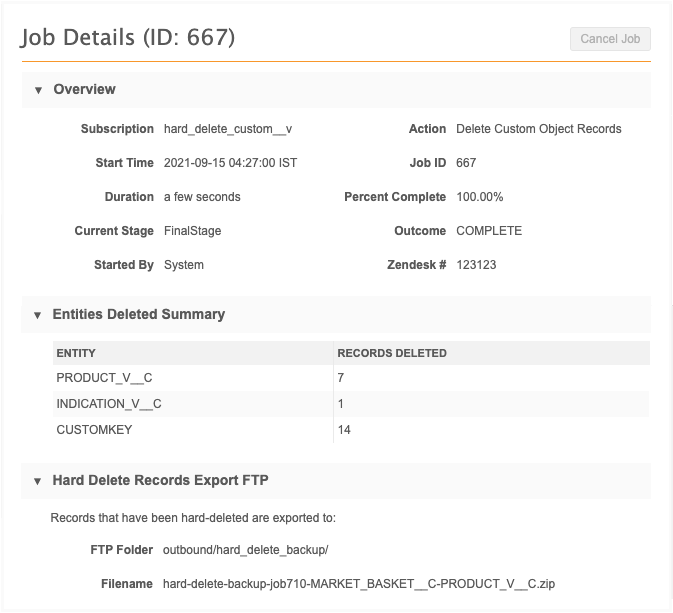Click the Cancel Job button
This screenshot has height=613, width=673.
610,39
